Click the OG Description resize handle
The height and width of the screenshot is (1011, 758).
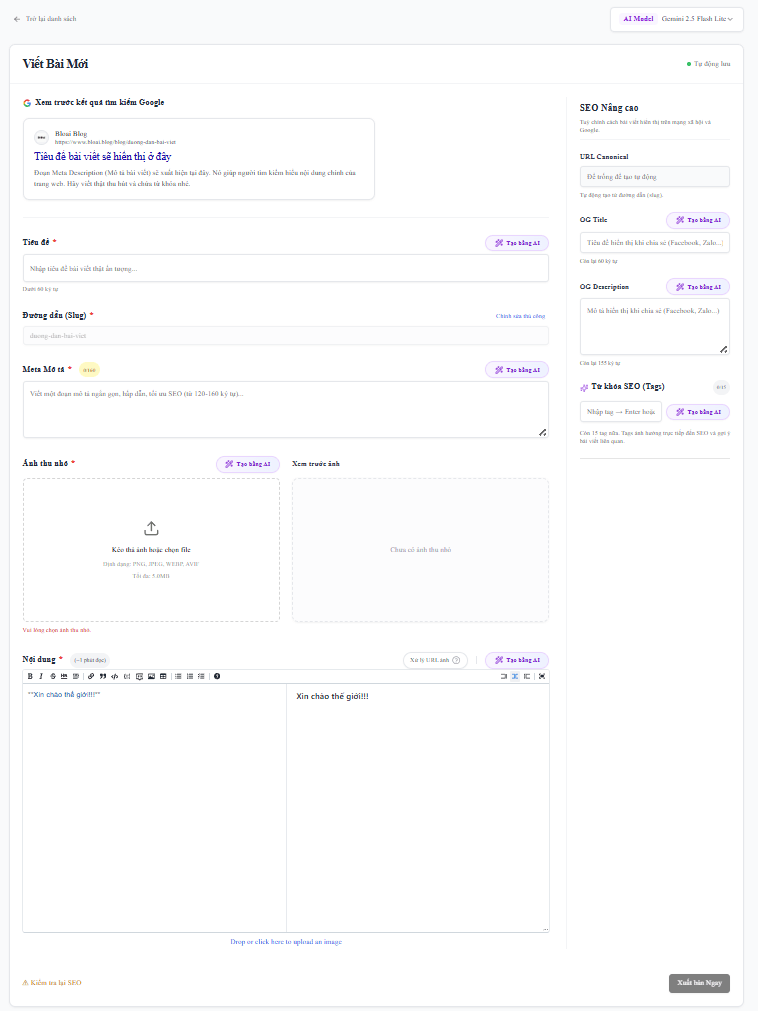click(x=724, y=349)
